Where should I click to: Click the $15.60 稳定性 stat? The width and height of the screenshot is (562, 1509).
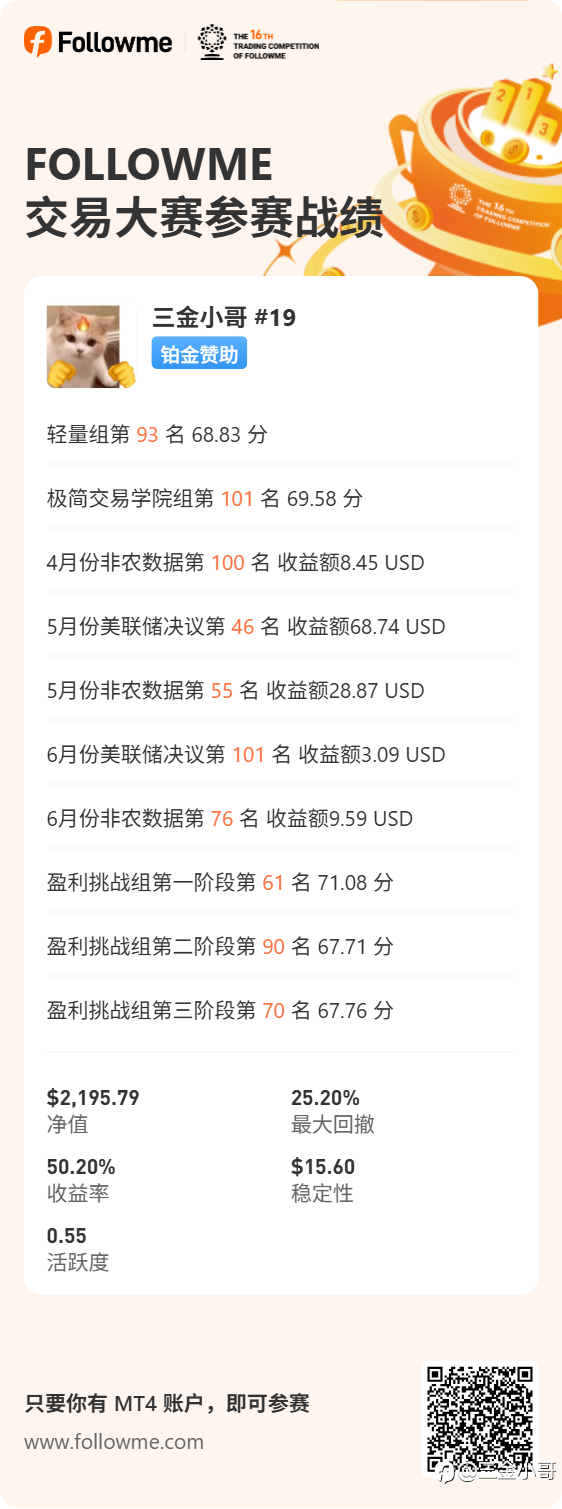323,1179
